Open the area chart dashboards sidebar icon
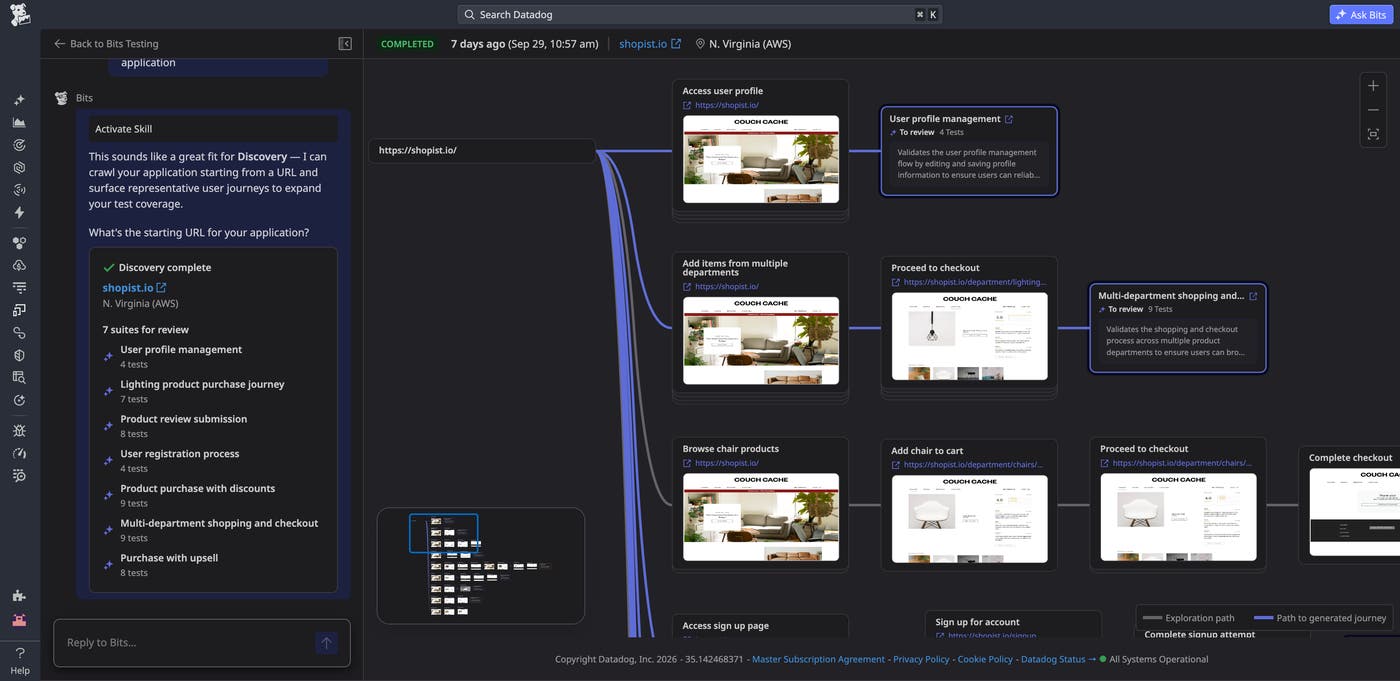Image resolution: width=1400 pixels, height=681 pixels. 19,122
